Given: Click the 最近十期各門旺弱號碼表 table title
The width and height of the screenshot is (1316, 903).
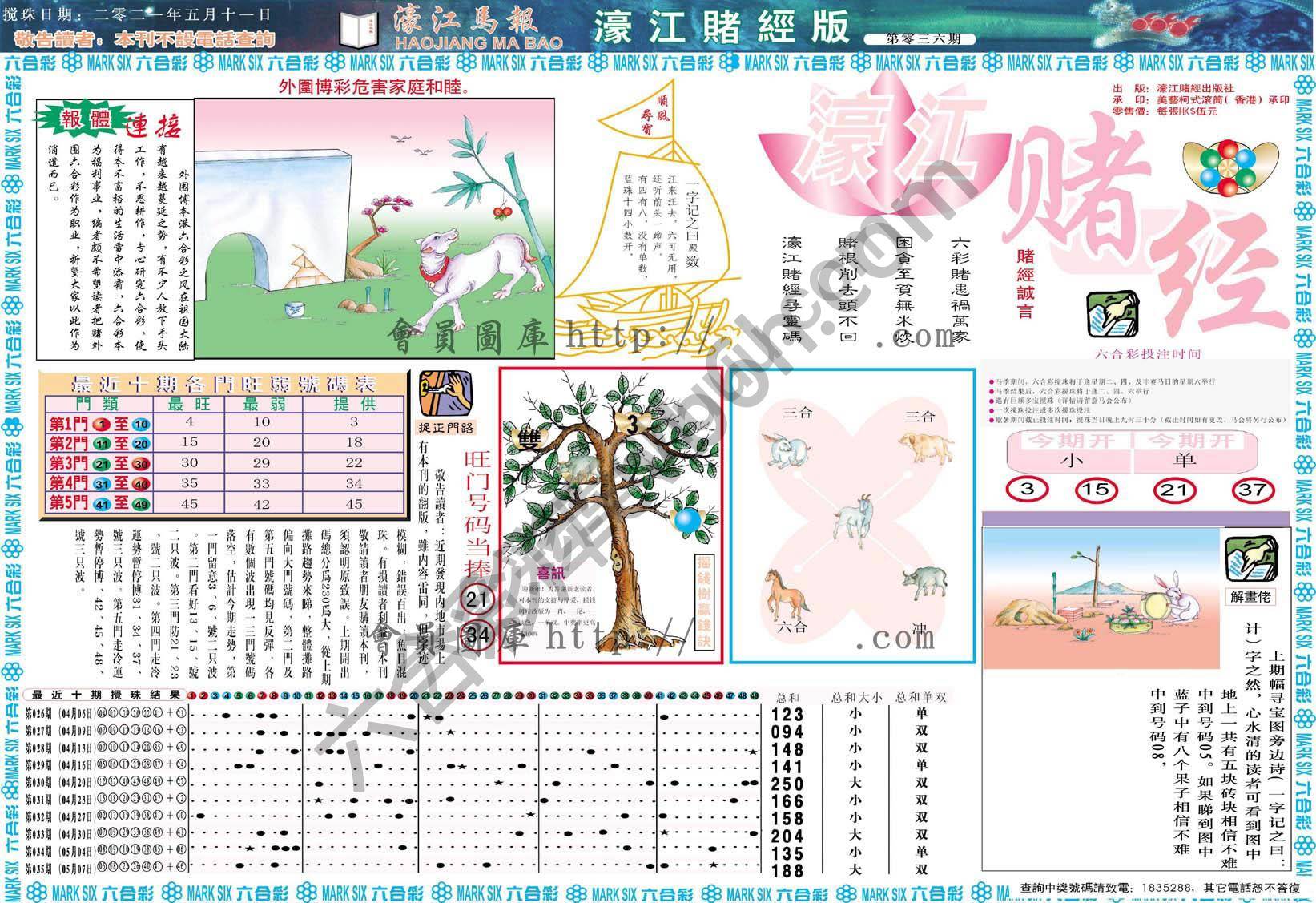Looking at the screenshot, I should pos(223,382).
